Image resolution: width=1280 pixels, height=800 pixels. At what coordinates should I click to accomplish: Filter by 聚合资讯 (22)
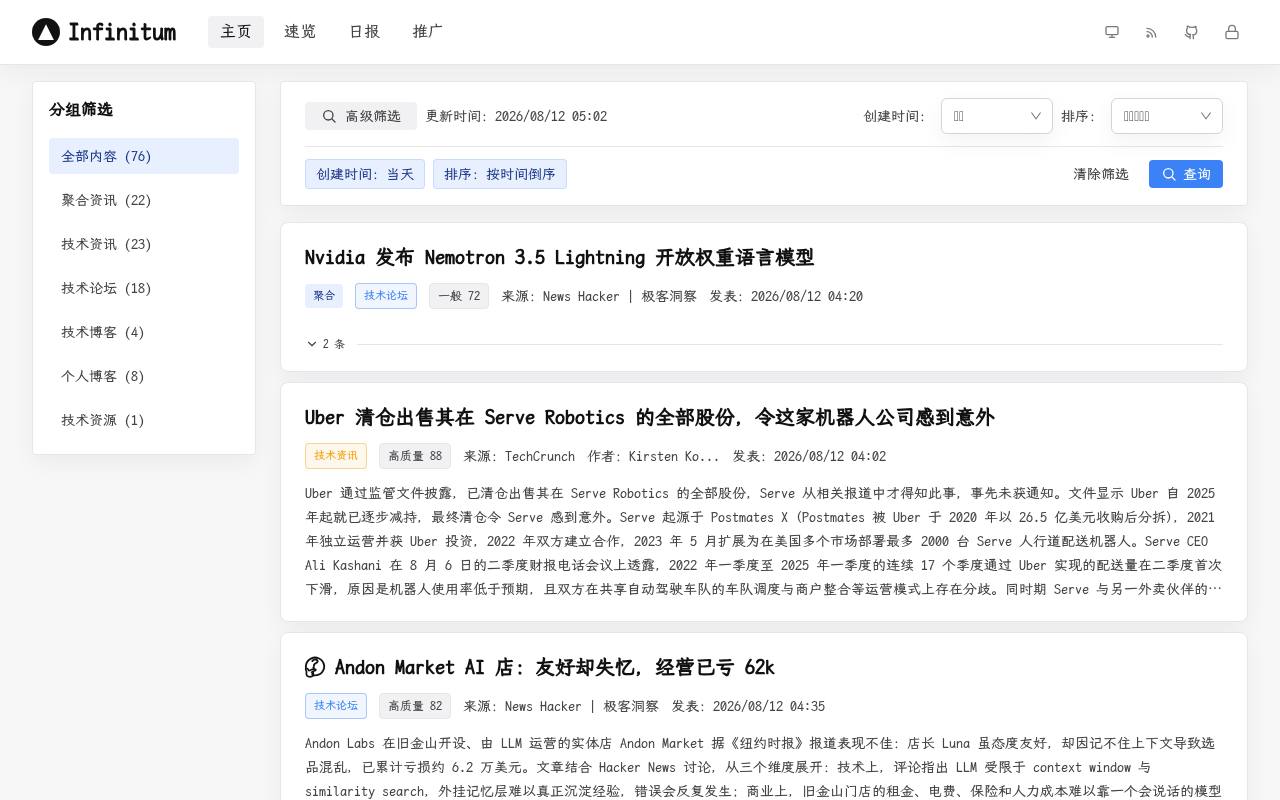[144, 200]
